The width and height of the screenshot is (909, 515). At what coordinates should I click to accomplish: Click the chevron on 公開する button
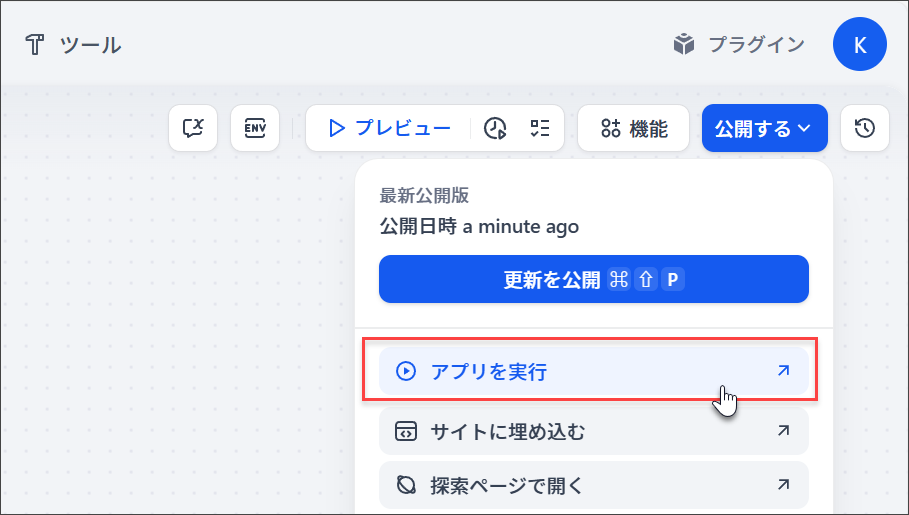(x=804, y=128)
